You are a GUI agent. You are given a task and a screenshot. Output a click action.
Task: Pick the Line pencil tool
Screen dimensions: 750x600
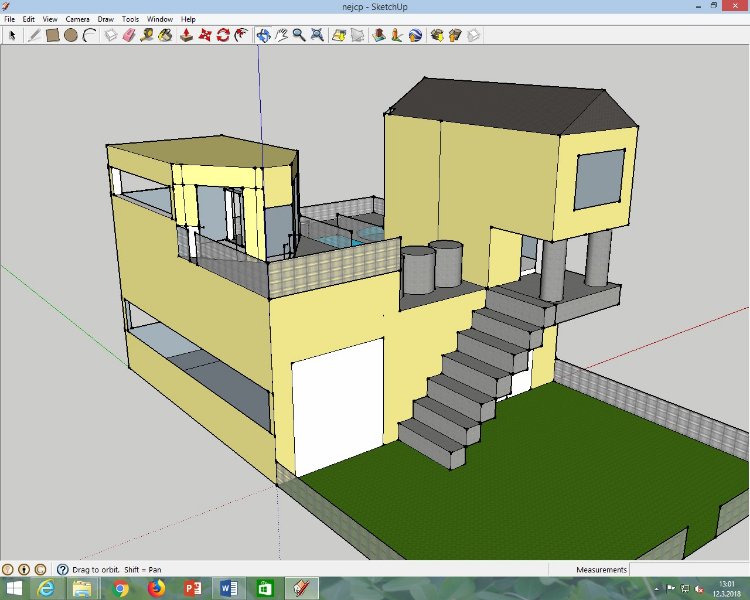(33, 35)
